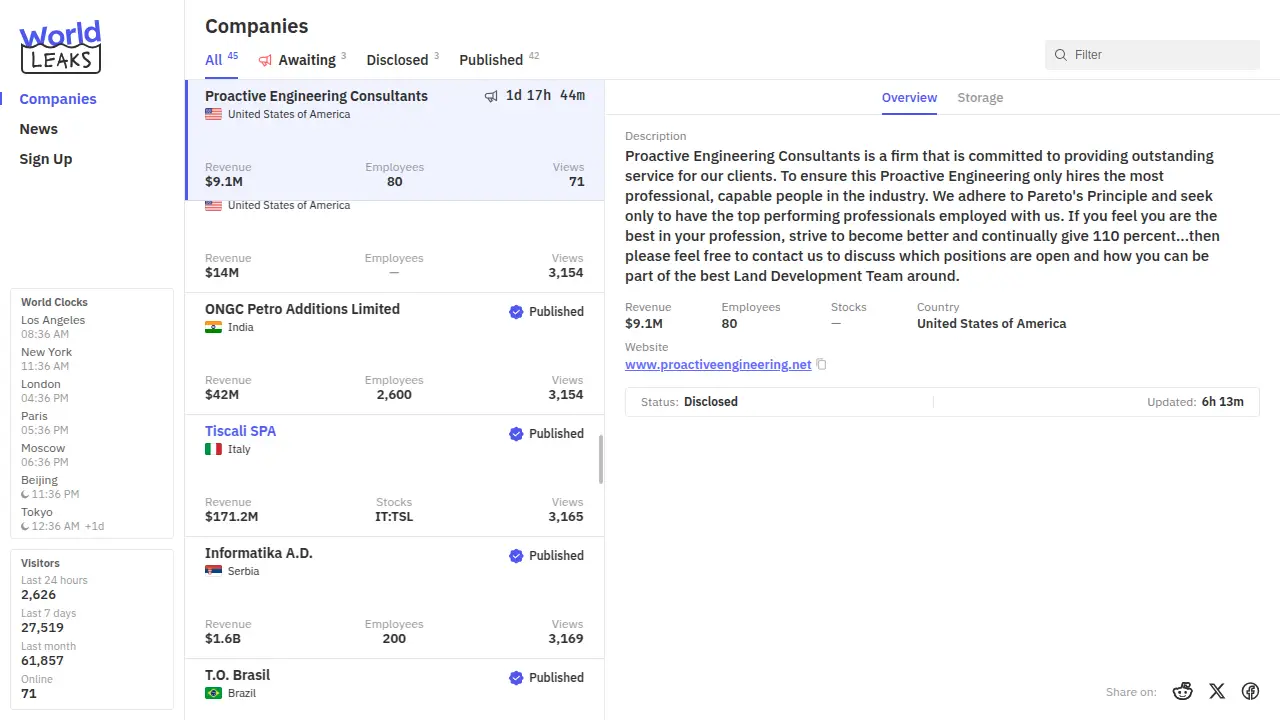Image resolution: width=1280 pixels, height=720 pixels.
Task: Open the Published companies tab
Action: tap(491, 60)
